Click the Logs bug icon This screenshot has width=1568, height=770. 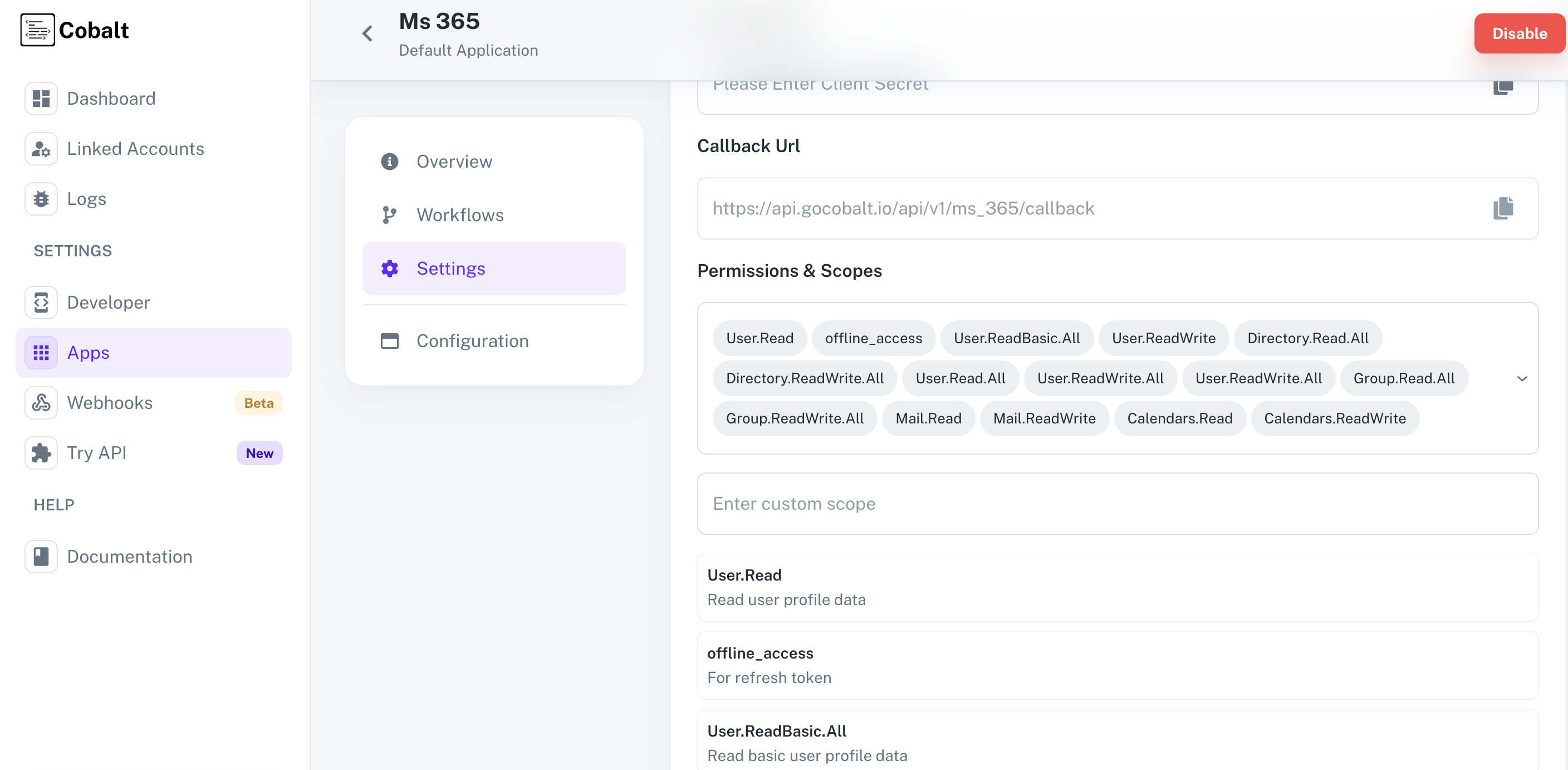coord(41,199)
